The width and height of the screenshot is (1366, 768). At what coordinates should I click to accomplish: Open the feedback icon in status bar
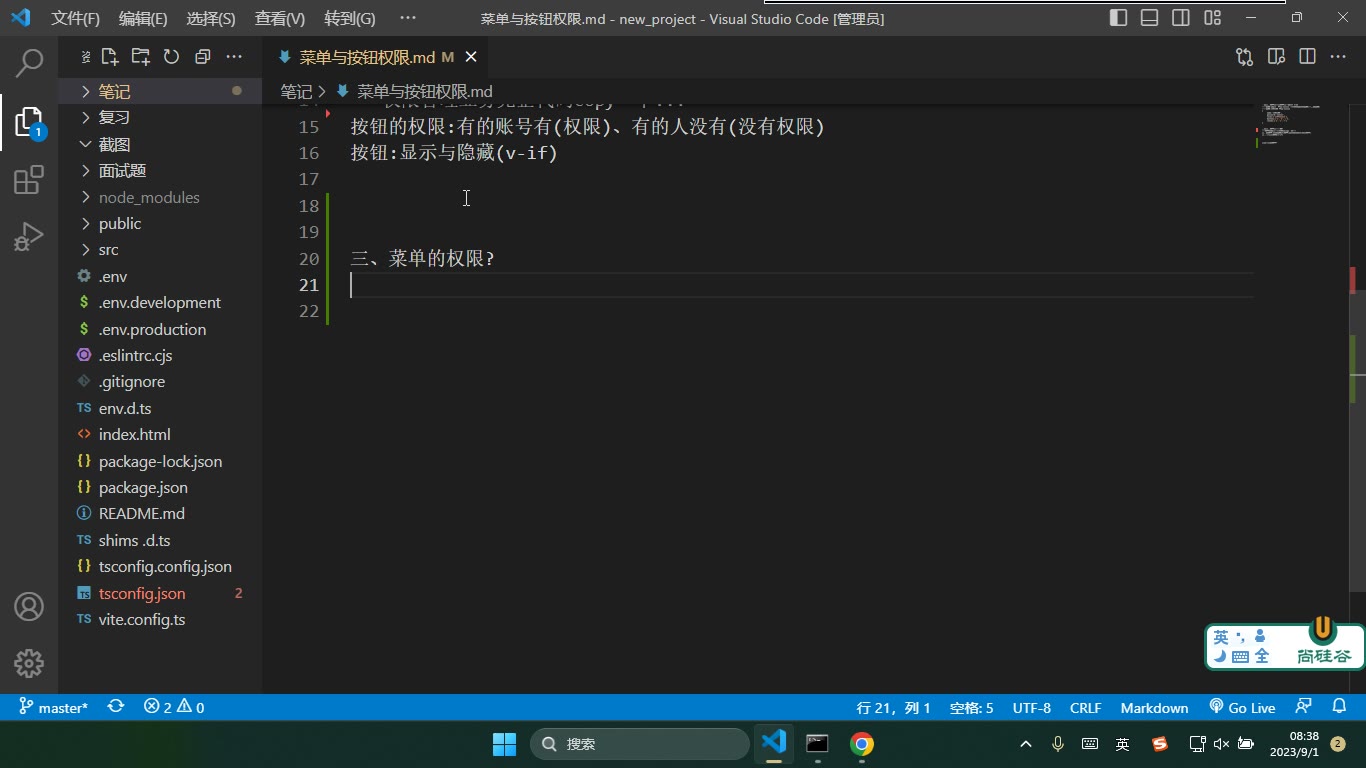(1303, 707)
